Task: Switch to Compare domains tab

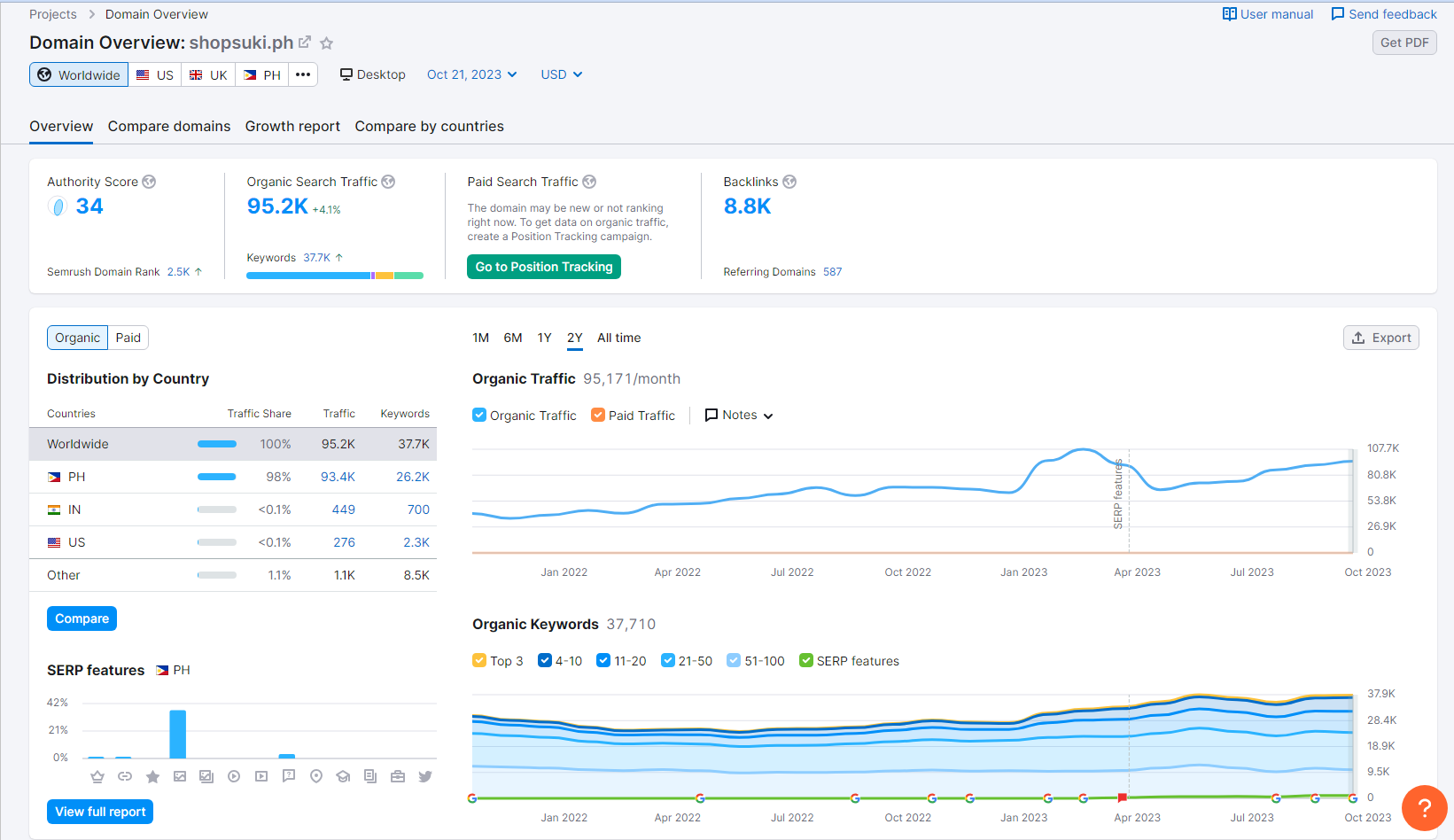Action: click(x=169, y=127)
